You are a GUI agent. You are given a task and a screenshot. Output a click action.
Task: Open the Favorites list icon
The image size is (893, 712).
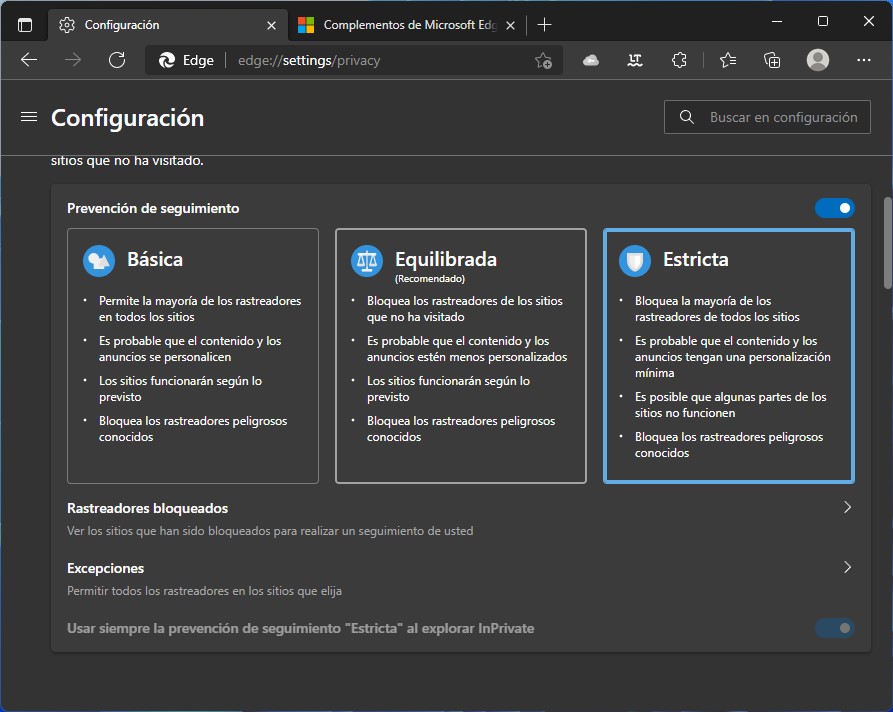(727, 60)
